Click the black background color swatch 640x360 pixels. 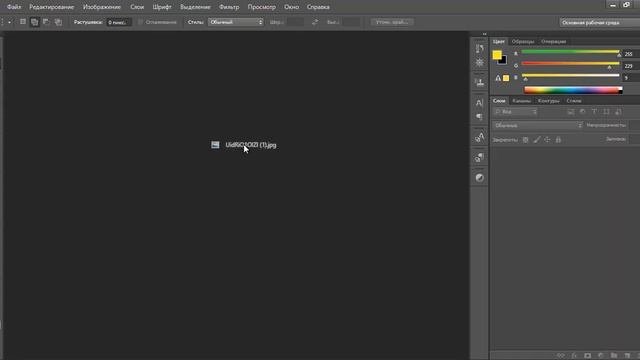504,61
